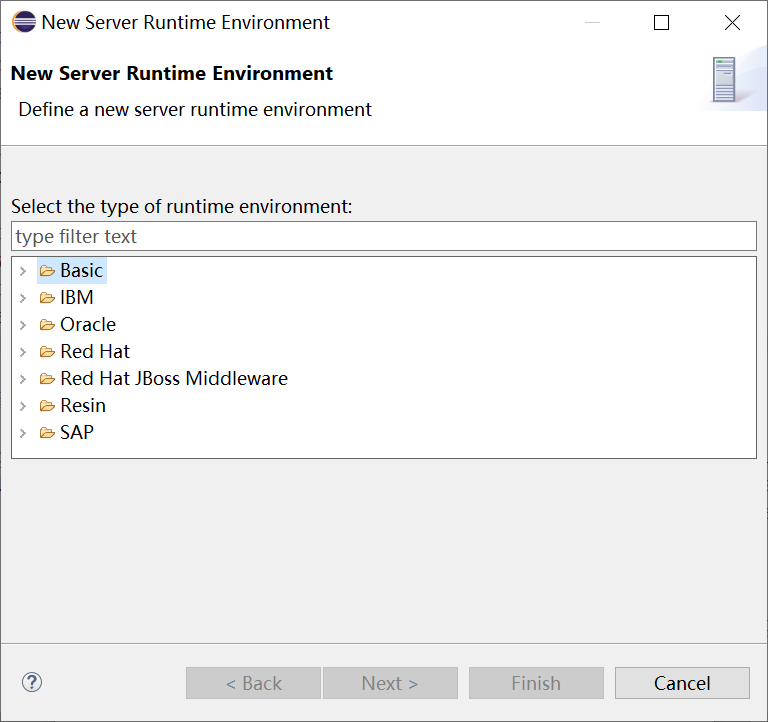Screen dimensions: 768x722
Task: Expand the SAP tree node
Action: (23, 433)
